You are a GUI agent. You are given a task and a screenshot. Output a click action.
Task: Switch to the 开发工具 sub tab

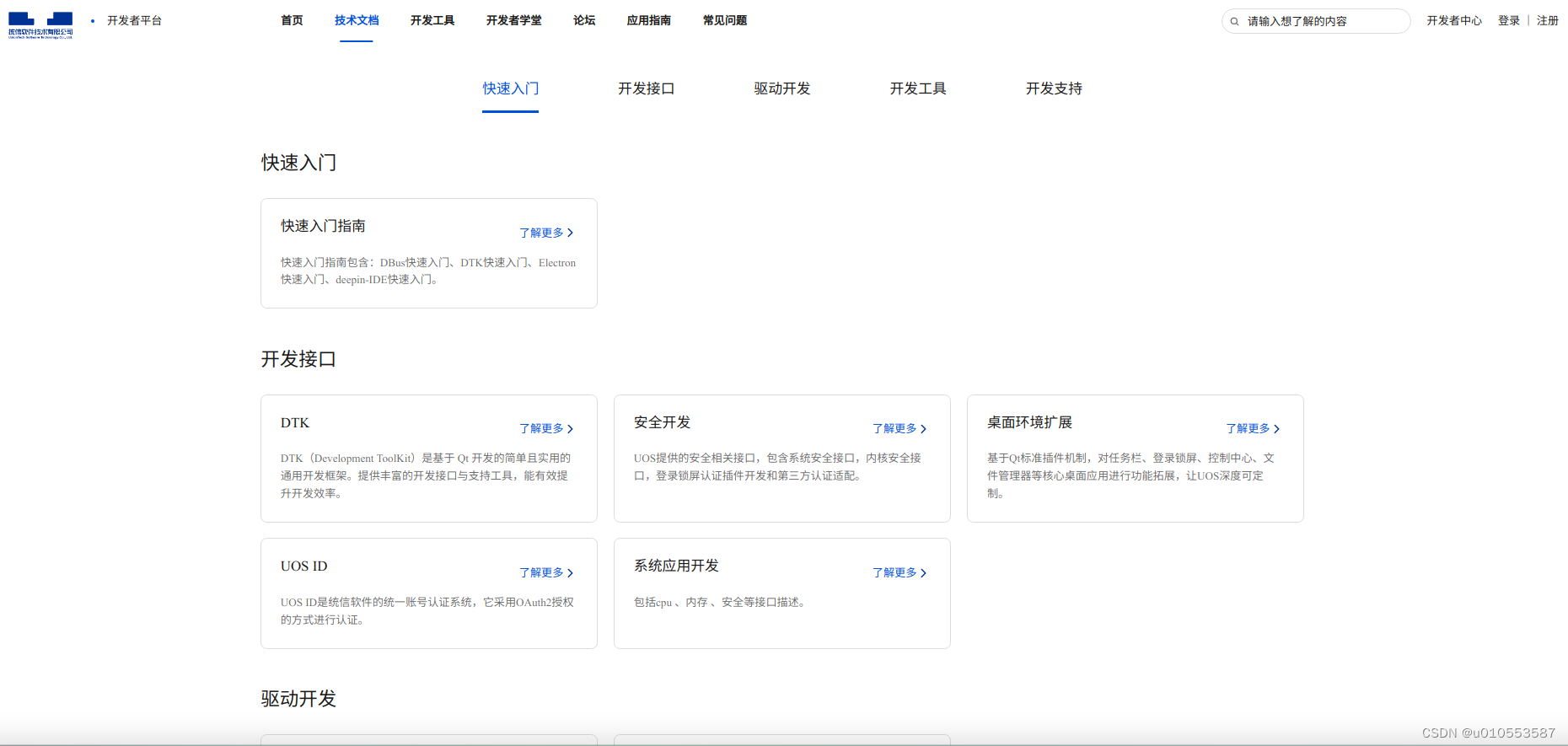918,89
